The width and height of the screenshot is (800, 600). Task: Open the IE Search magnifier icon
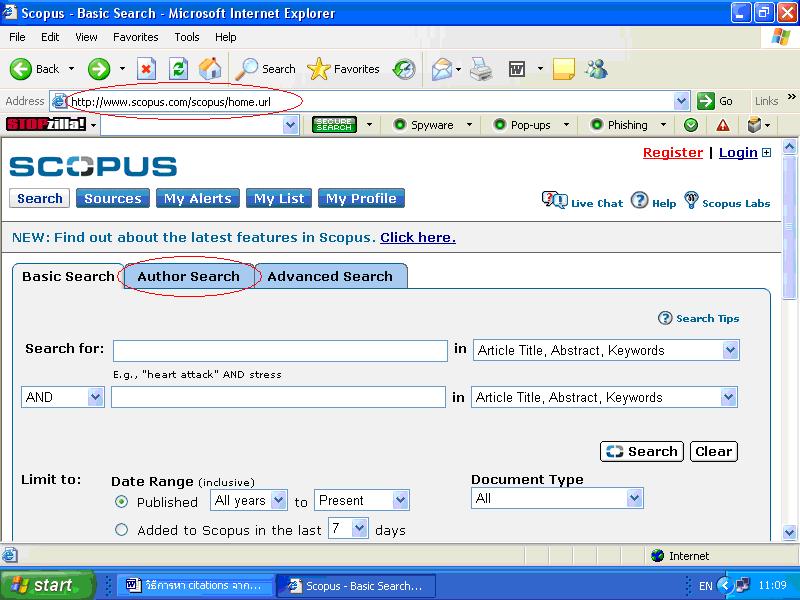pos(246,69)
